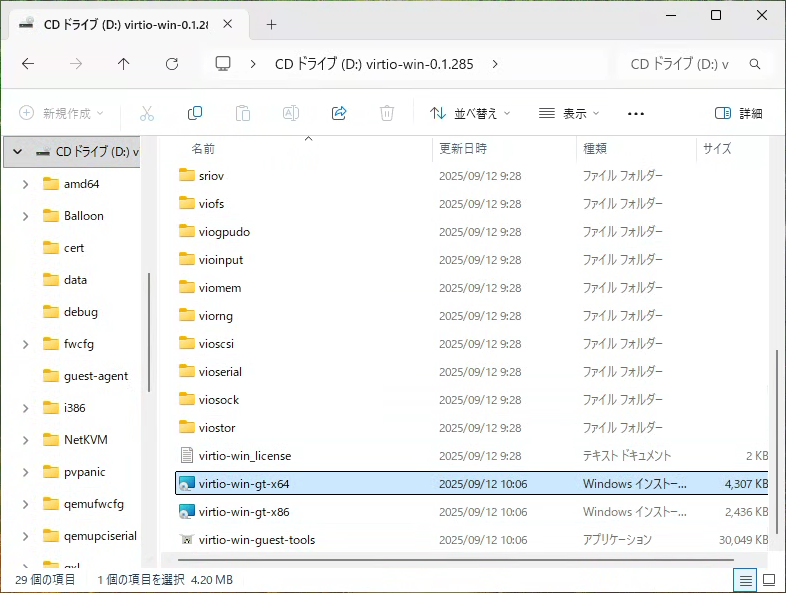Expand the pvpanic tree folder
The width and height of the screenshot is (786, 593).
(x=26, y=473)
